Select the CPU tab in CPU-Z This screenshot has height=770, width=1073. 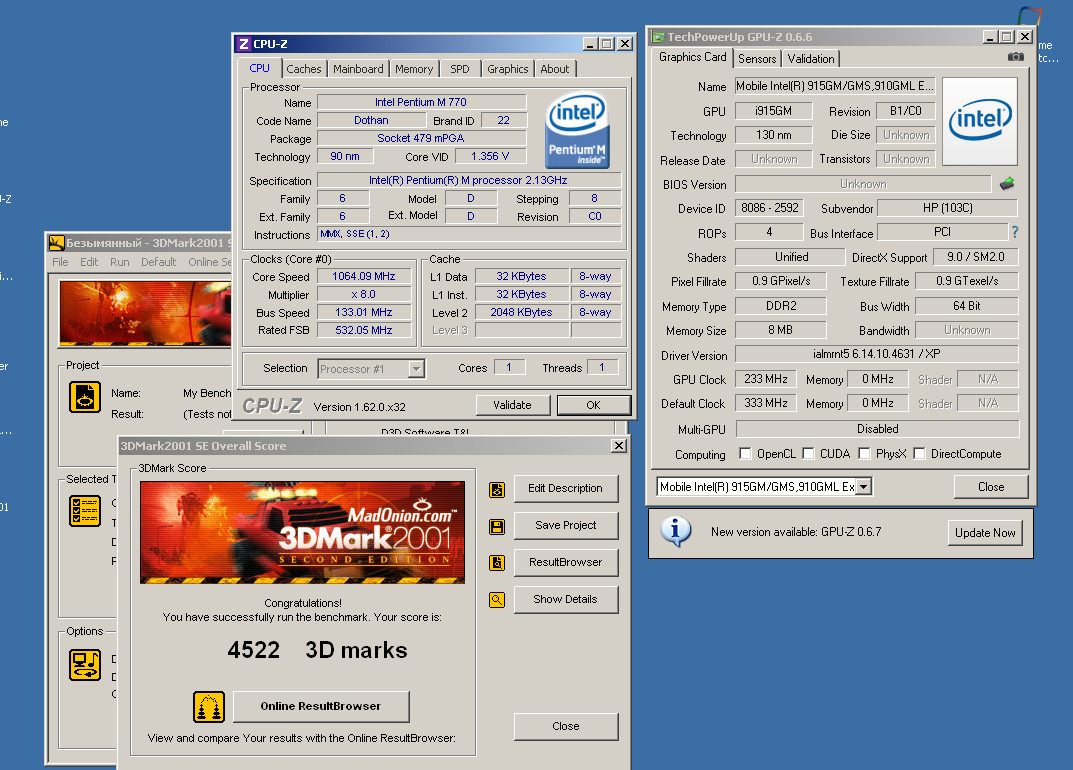pos(259,68)
